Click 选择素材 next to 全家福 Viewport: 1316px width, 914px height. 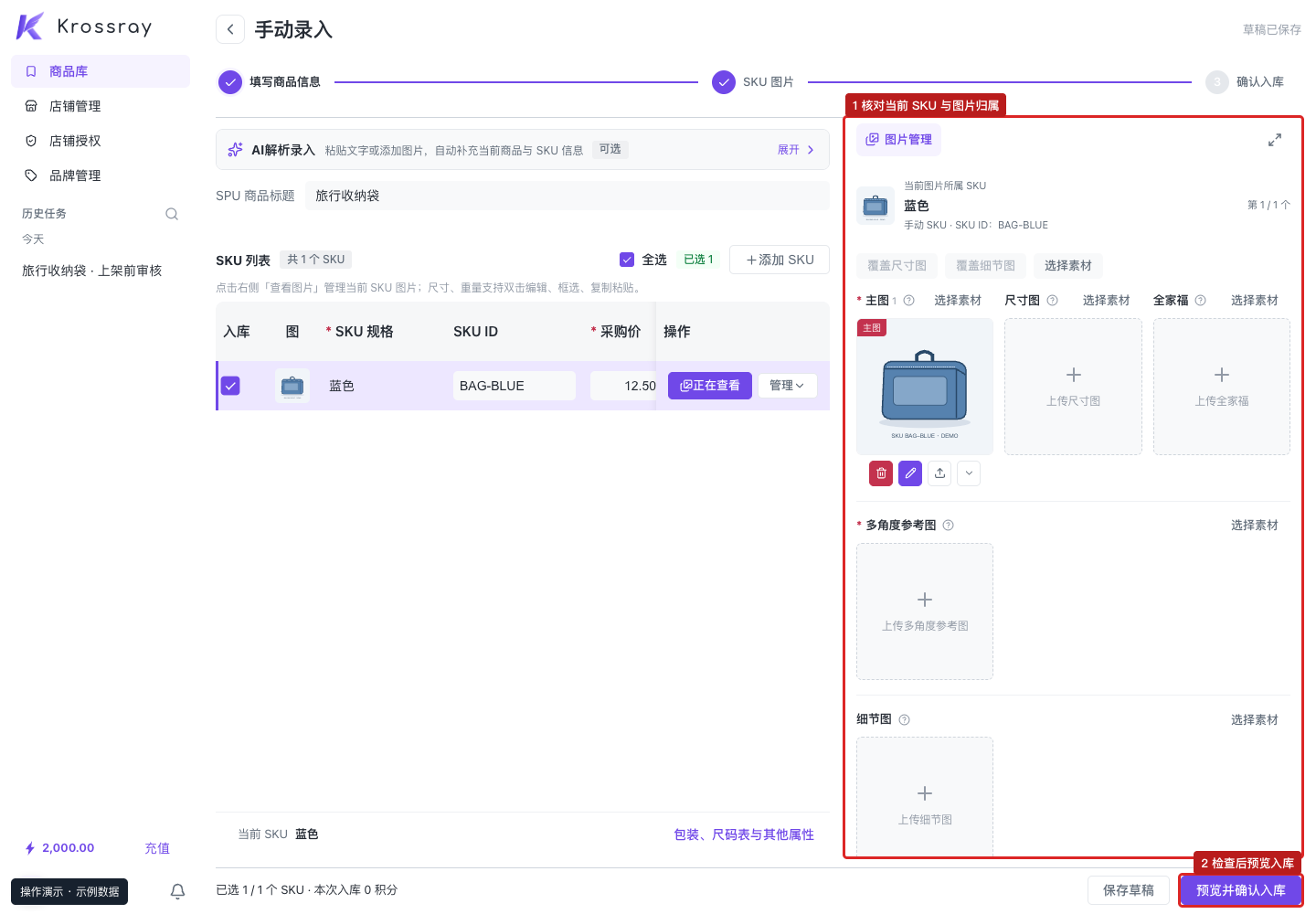point(1255,301)
